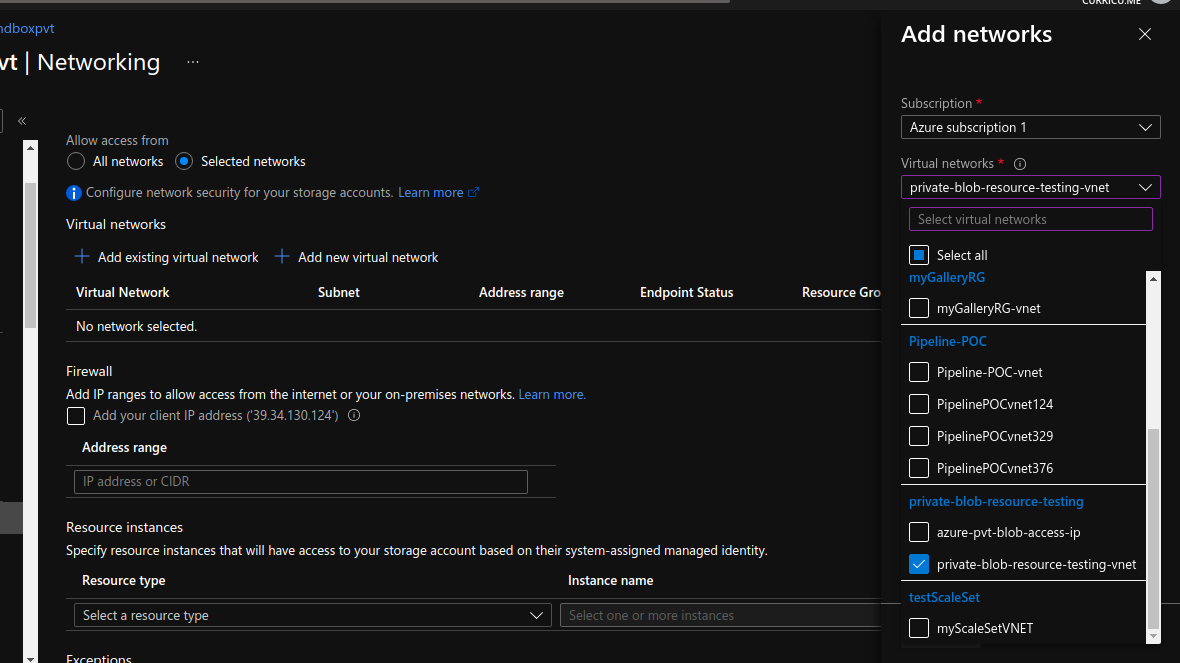This screenshot has height=663, width=1180.
Task: Click the left page scrollbar up arrow
Action: tap(30, 148)
